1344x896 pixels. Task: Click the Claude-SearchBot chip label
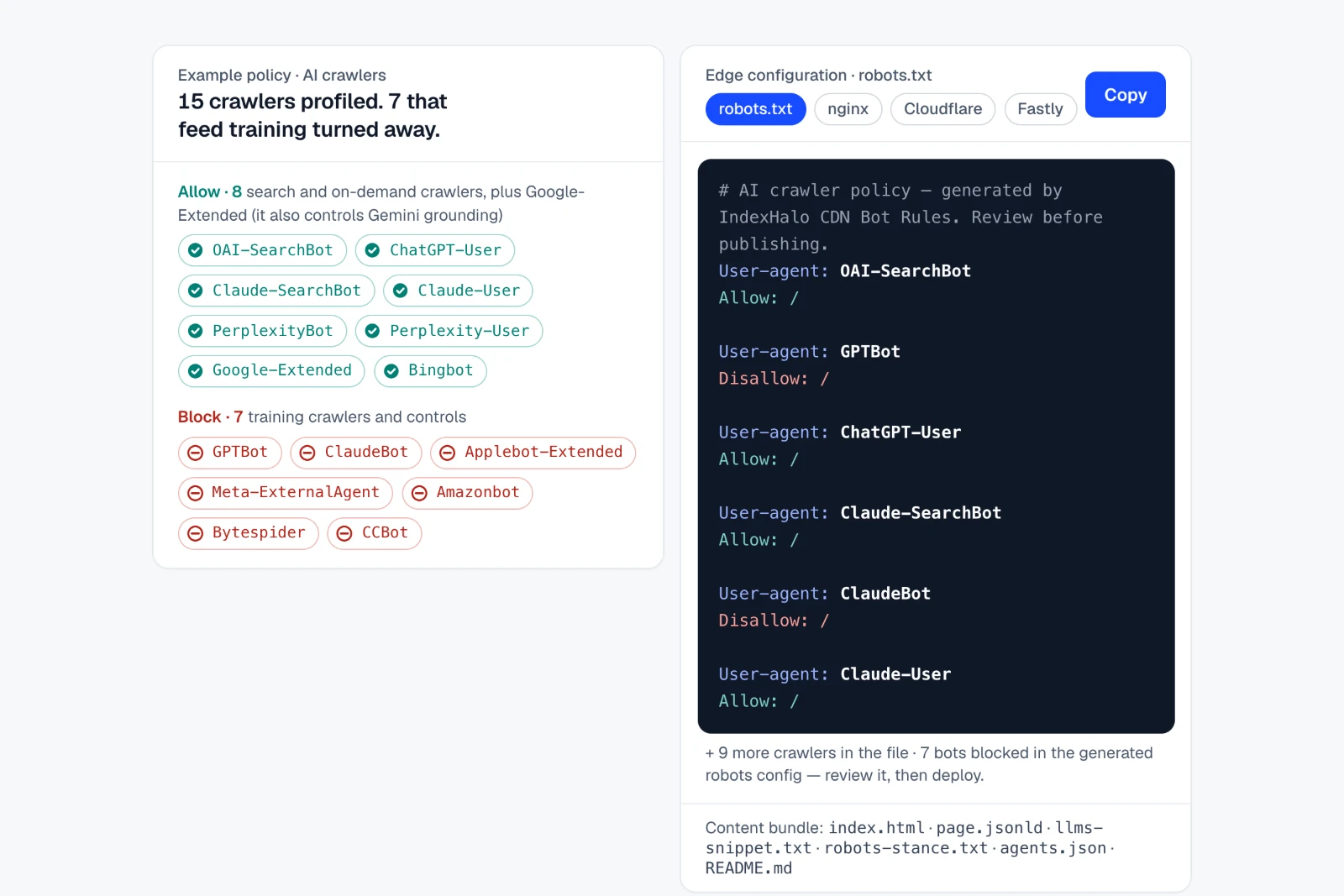point(286,291)
